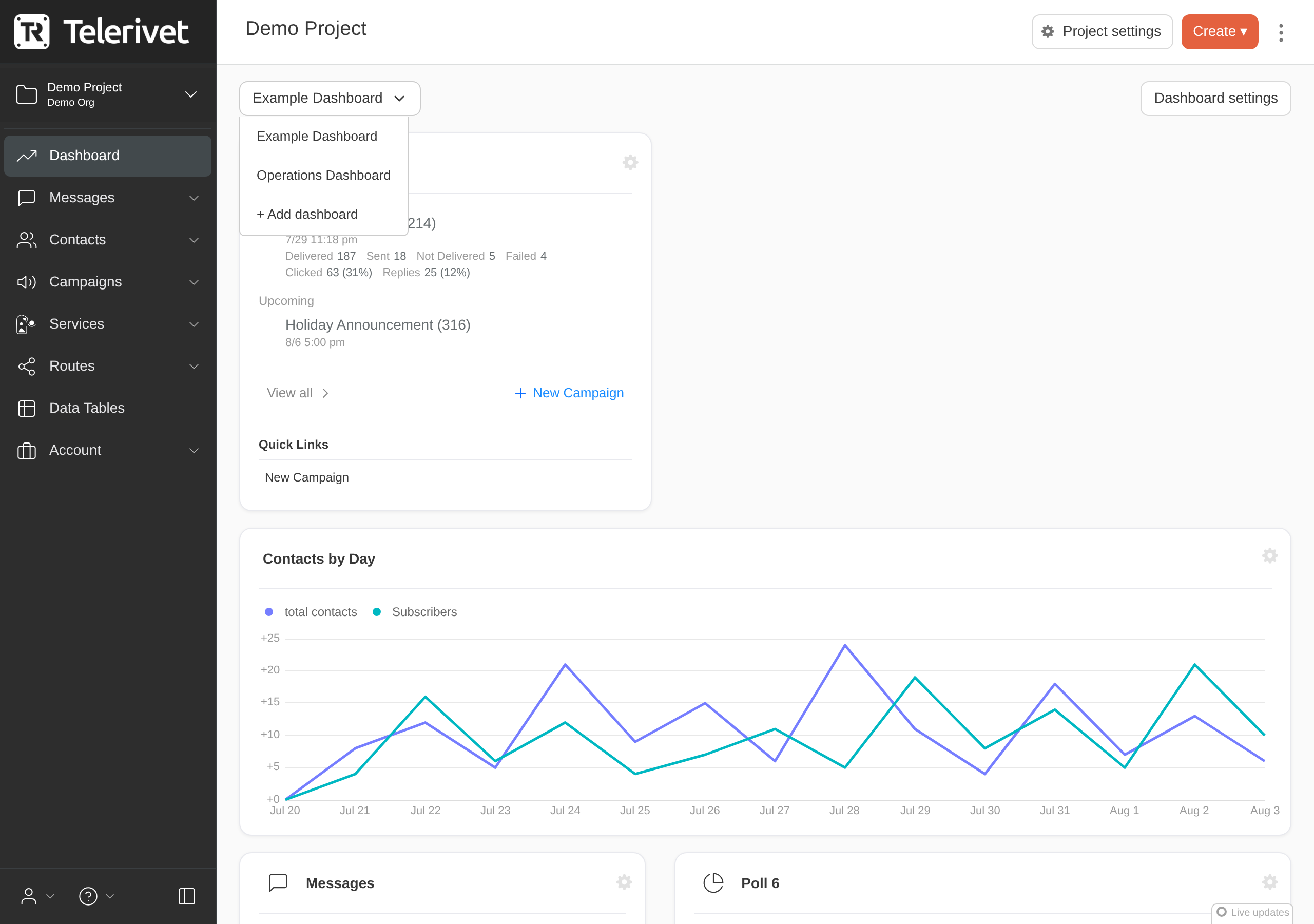Click the Jul 28 total contacts peak point

point(845,645)
